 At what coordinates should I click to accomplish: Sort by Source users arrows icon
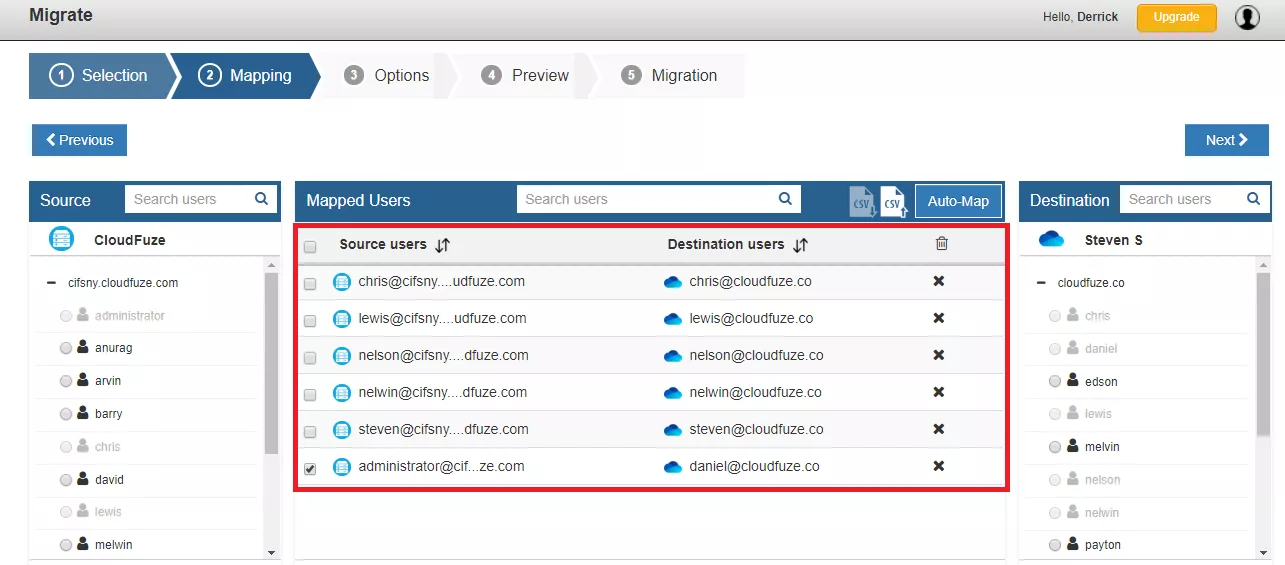pos(443,245)
